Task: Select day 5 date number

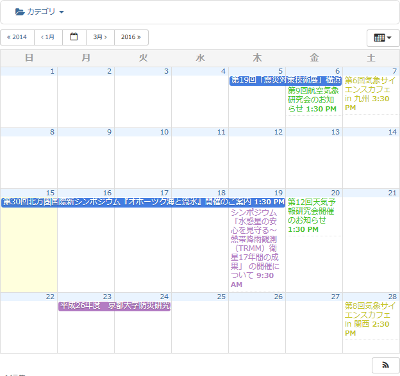Action: (x=280, y=71)
